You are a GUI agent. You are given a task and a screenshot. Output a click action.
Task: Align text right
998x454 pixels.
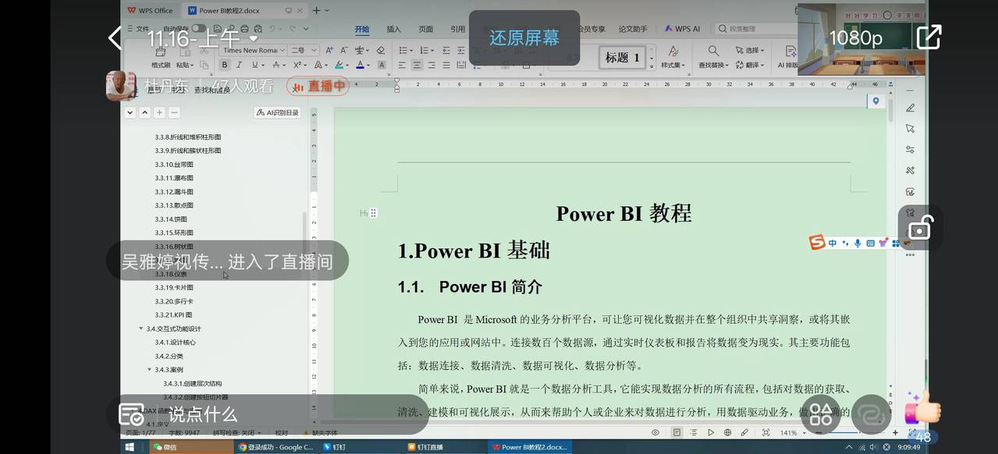[432, 65]
